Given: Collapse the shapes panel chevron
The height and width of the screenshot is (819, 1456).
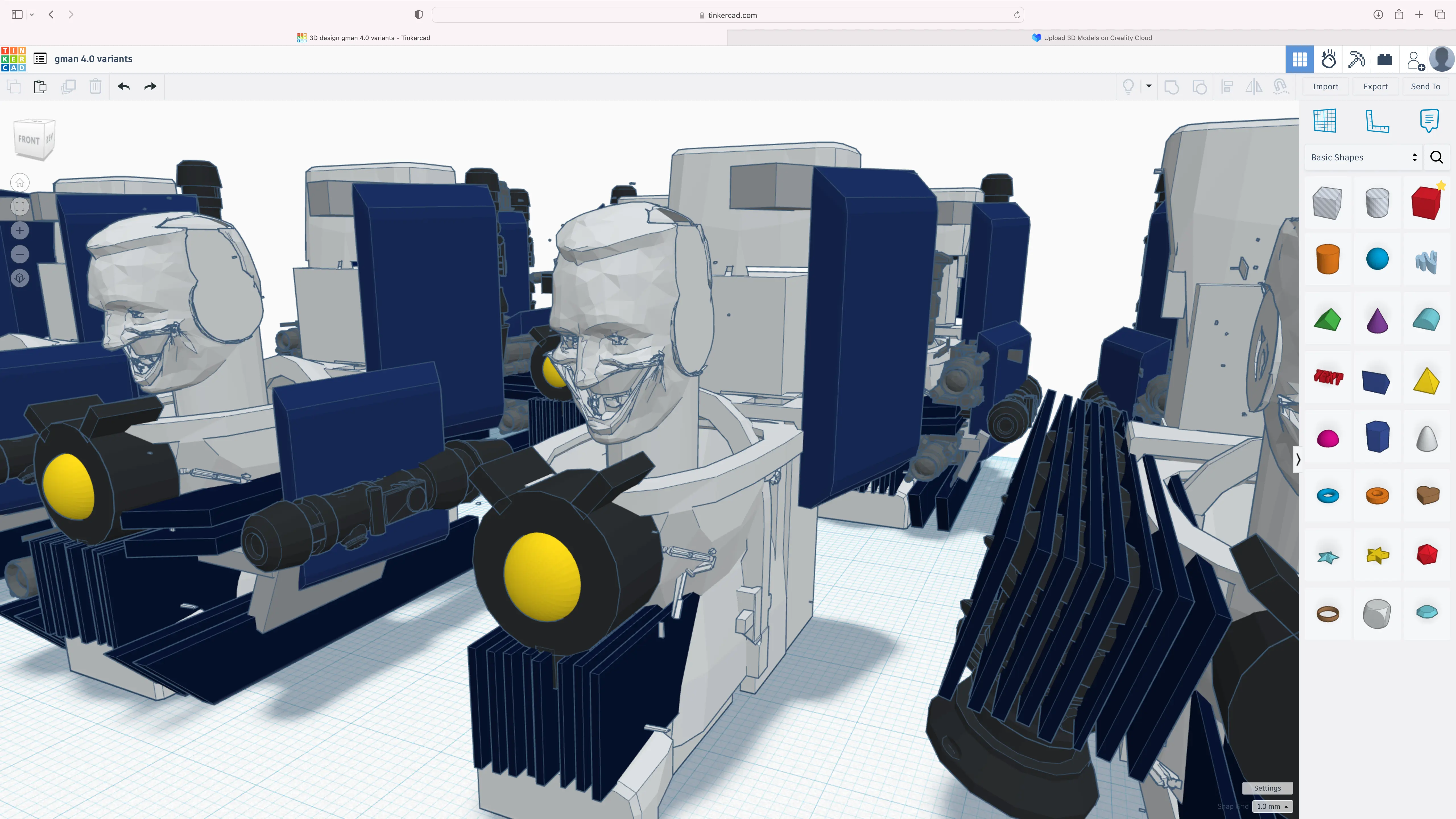Looking at the screenshot, I should 1298,459.
